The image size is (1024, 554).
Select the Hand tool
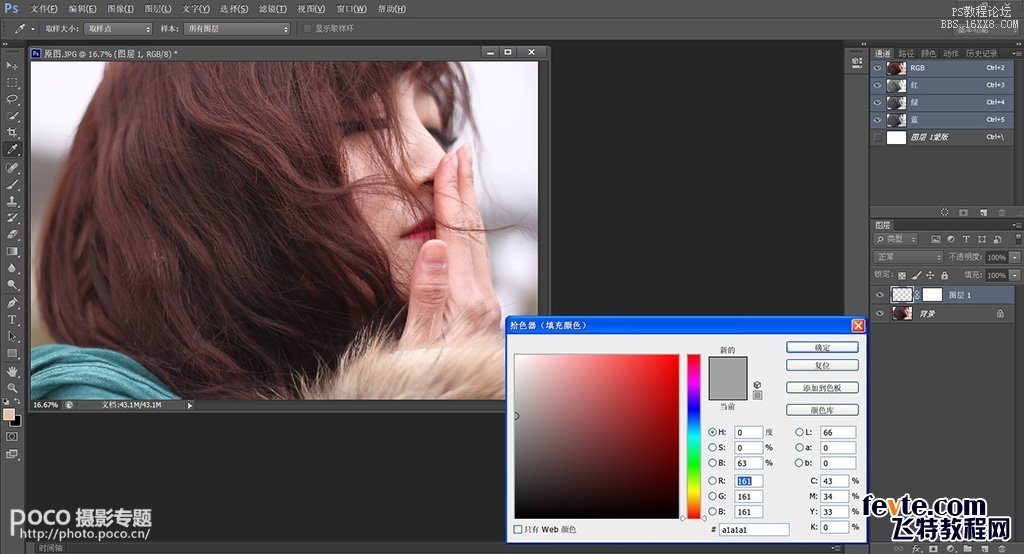pyautogui.click(x=12, y=372)
